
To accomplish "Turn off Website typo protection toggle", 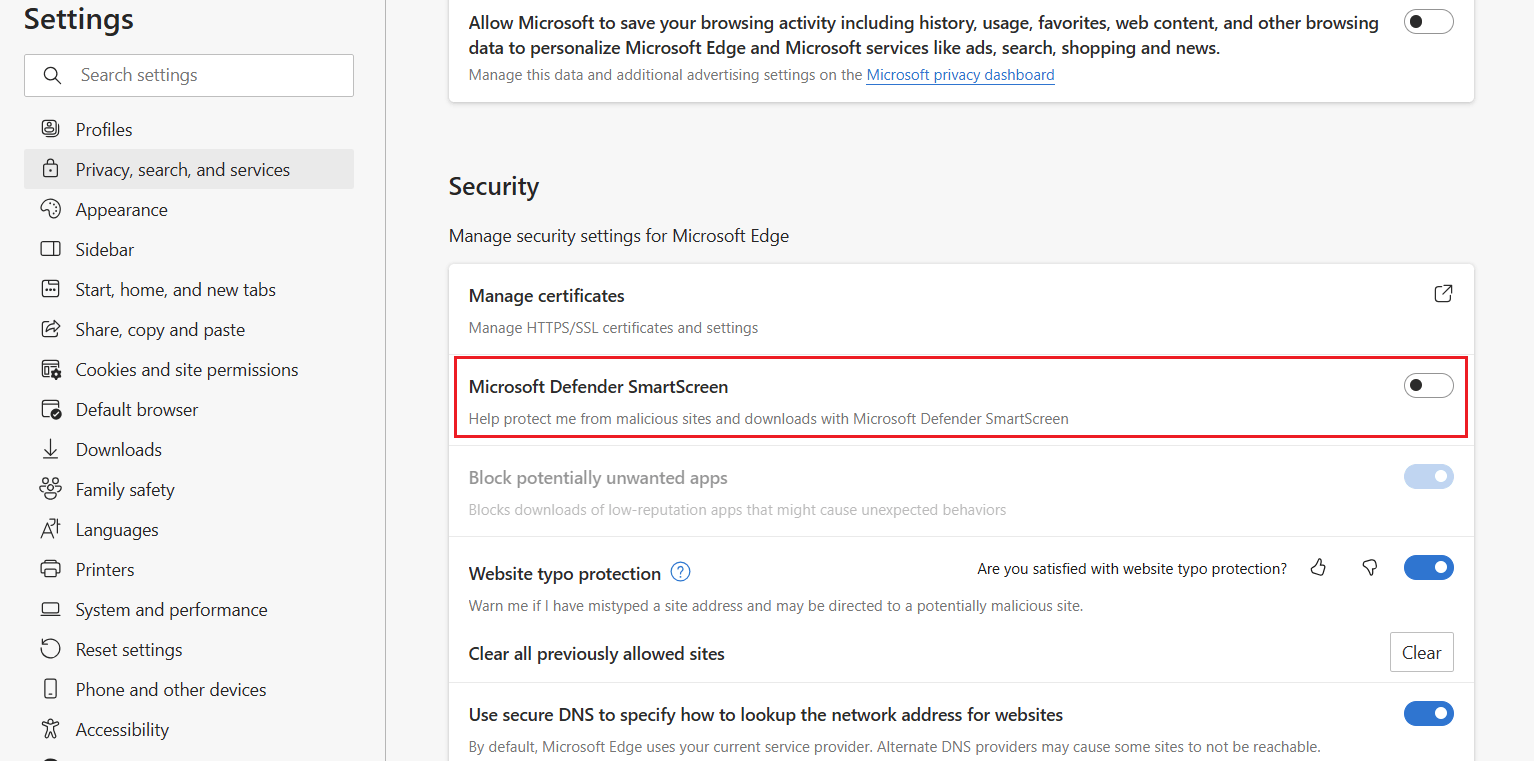I will coord(1428,568).
